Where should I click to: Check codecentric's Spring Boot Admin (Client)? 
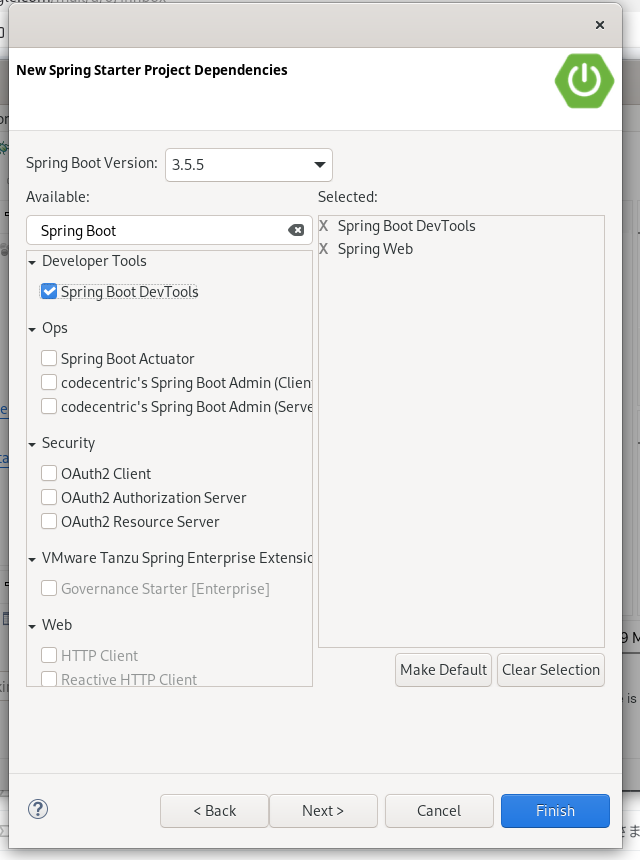click(49, 382)
